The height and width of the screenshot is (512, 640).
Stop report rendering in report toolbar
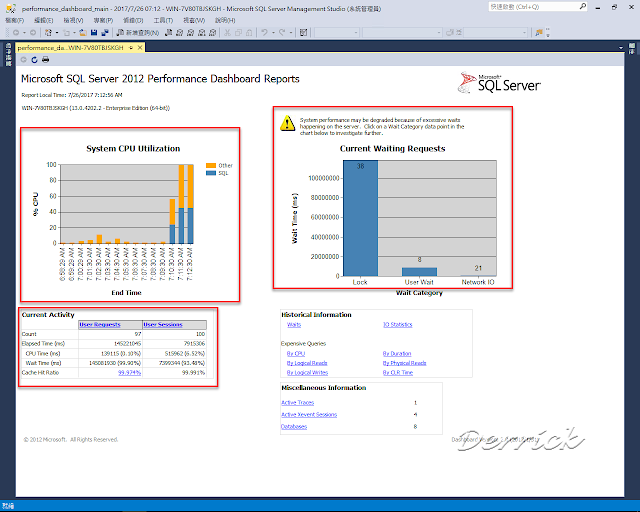pos(24,60)
